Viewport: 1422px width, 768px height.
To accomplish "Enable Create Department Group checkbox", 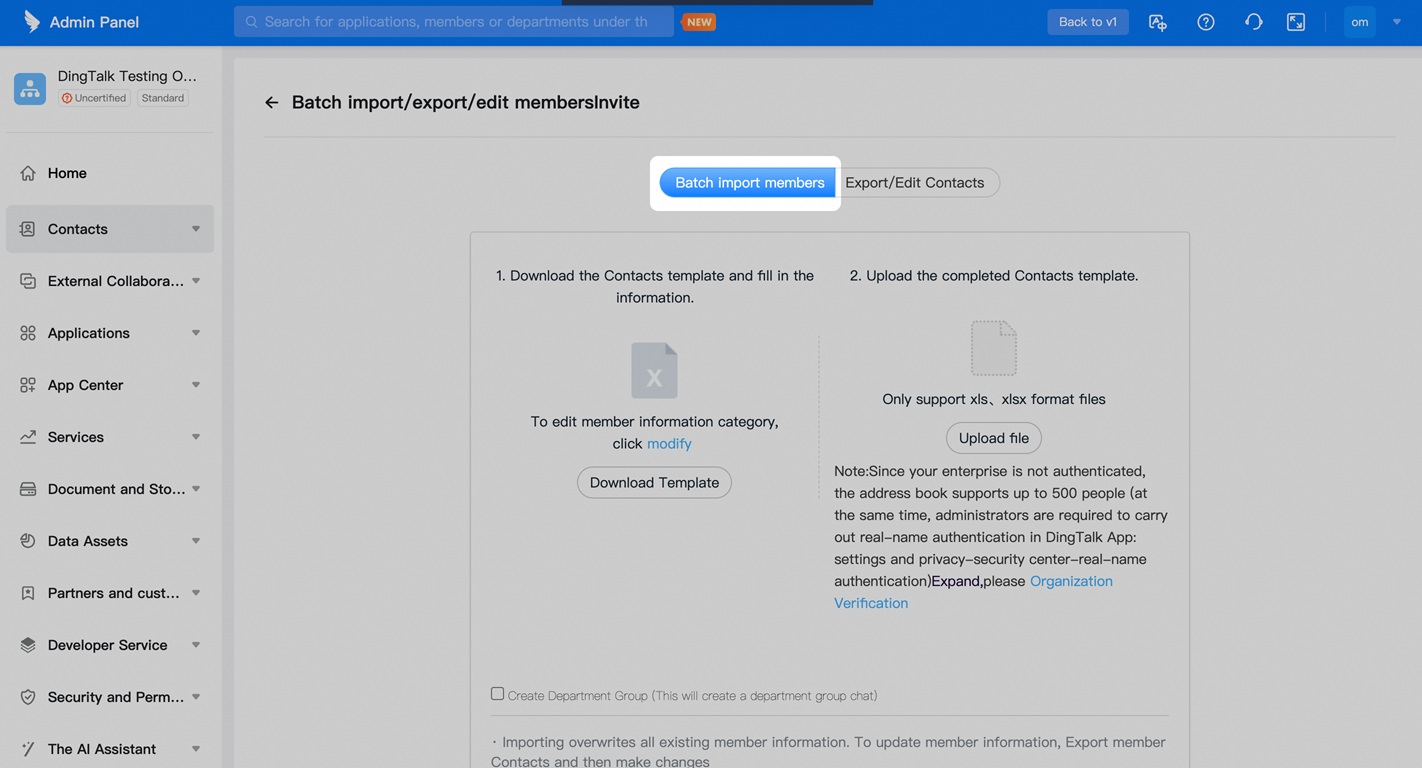I will (497, 694).
